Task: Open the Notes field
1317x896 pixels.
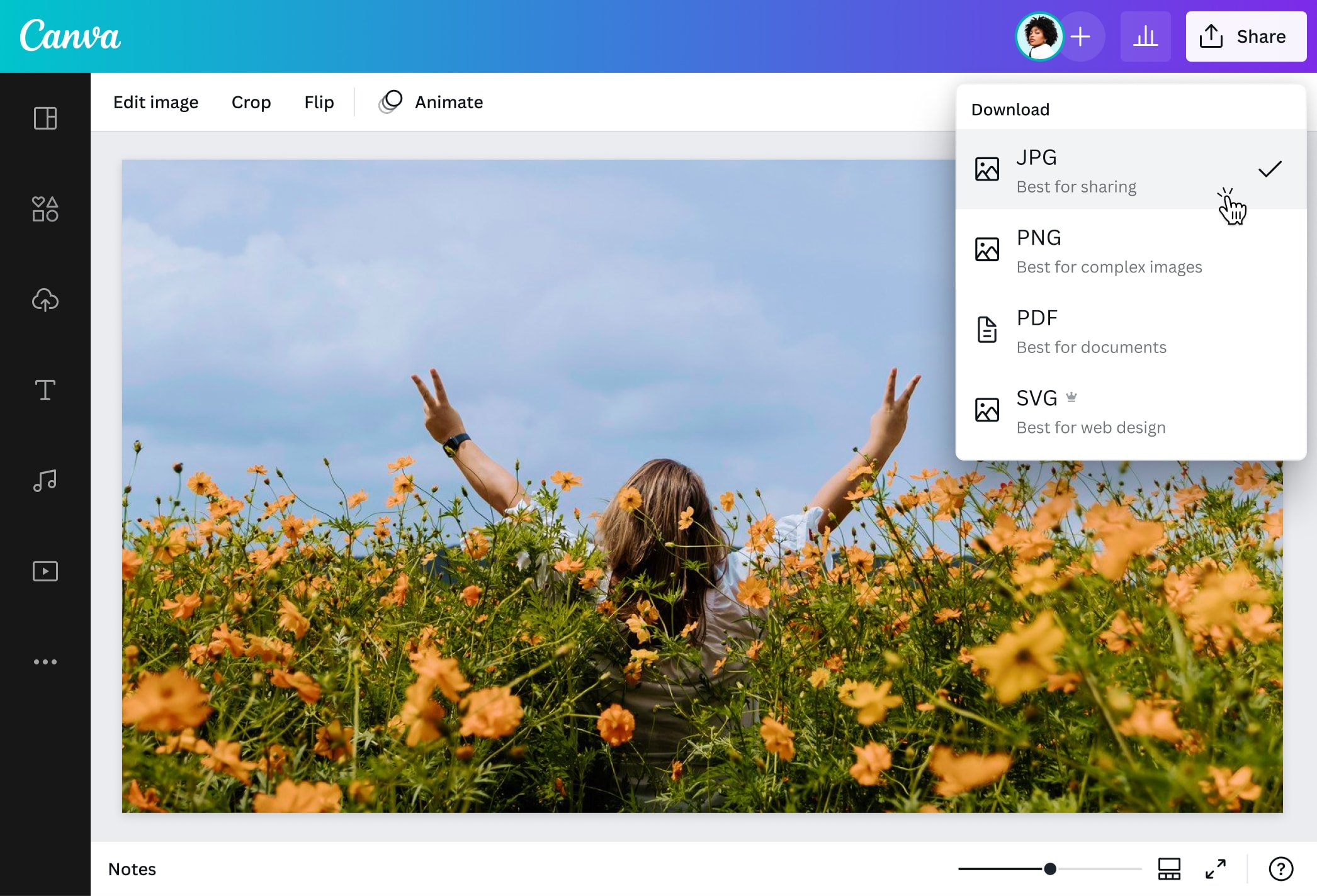Action: tap(132, 869)
